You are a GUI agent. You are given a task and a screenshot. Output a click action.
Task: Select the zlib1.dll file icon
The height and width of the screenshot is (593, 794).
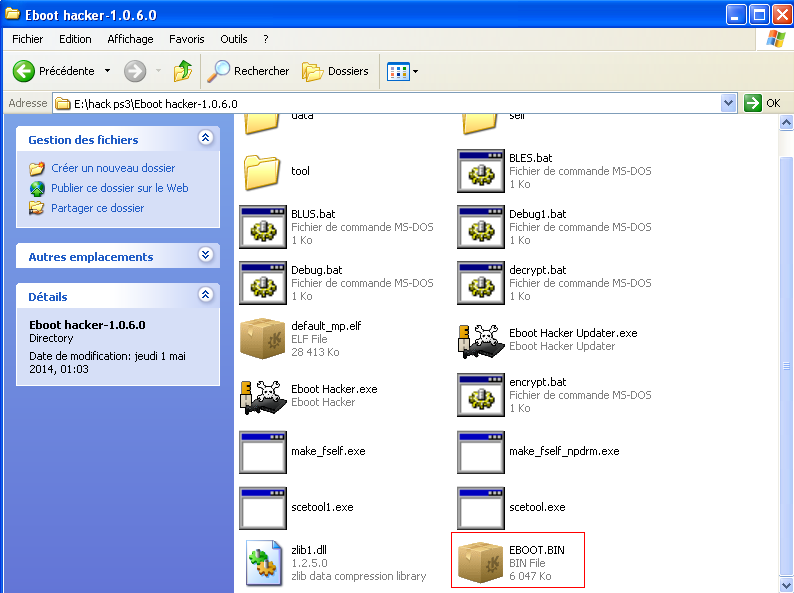(264, 563)
